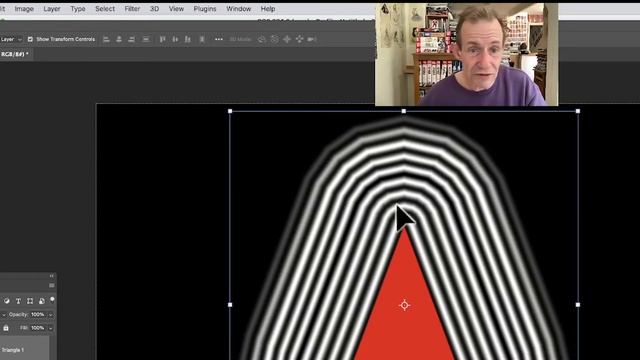Screen dimensions: 640x360
Task: Click Align top edges icon
Action: pyautogui.click(x=162, y=39)
